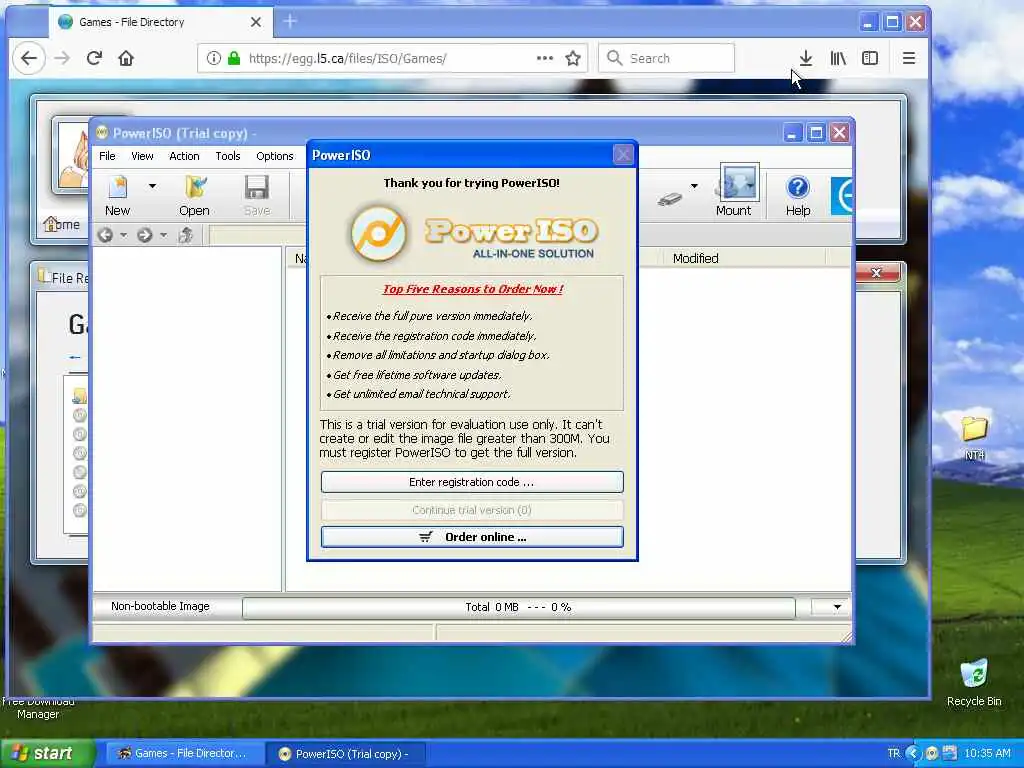
Task: Click Top Five Reasons to Order Now link
Action: tap(473, 289)
